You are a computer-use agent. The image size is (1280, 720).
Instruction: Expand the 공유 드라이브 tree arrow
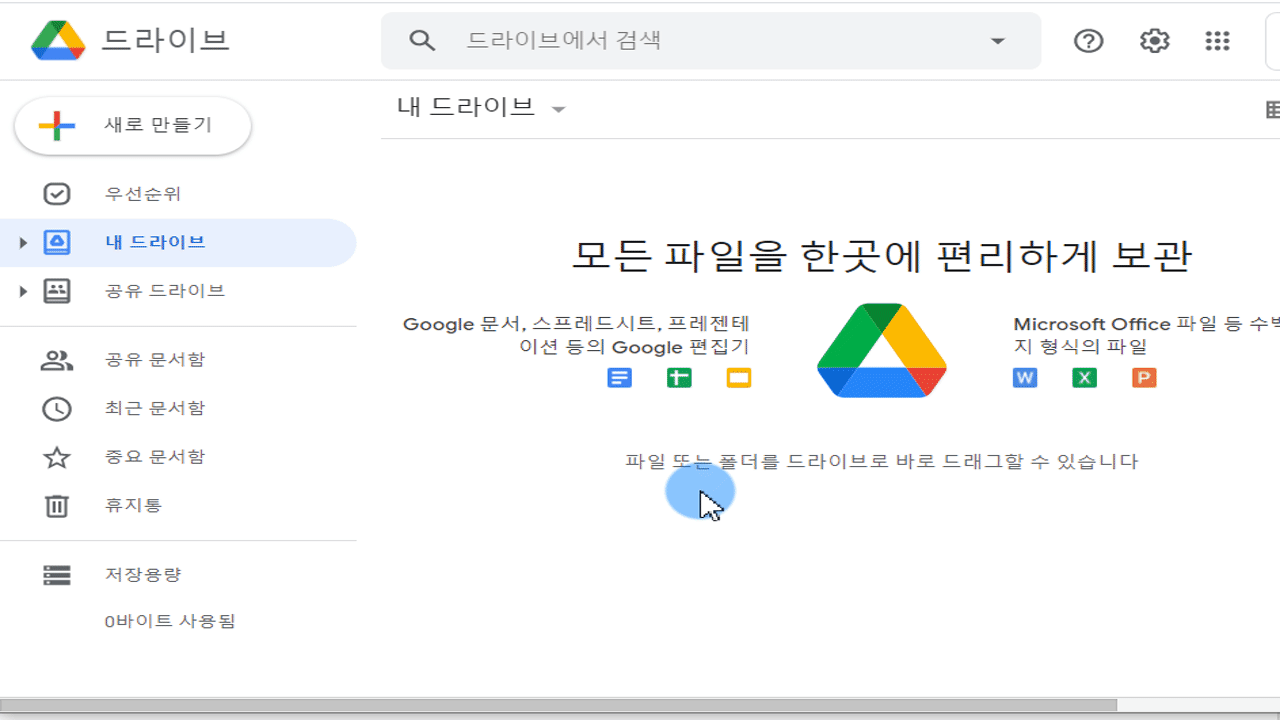(23, 291)
